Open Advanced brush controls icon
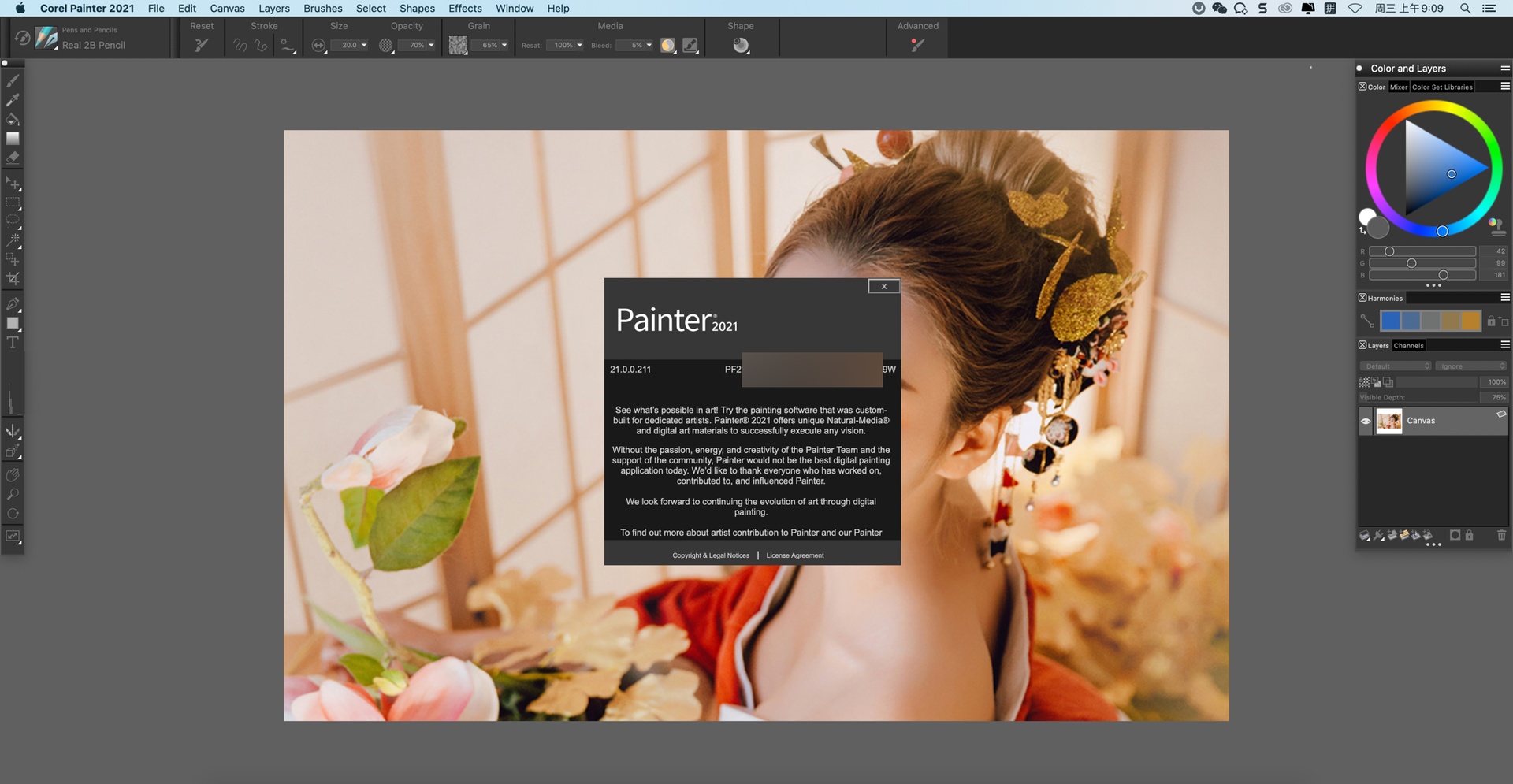Screen dimensions: 1513x784 pos(917,45)
